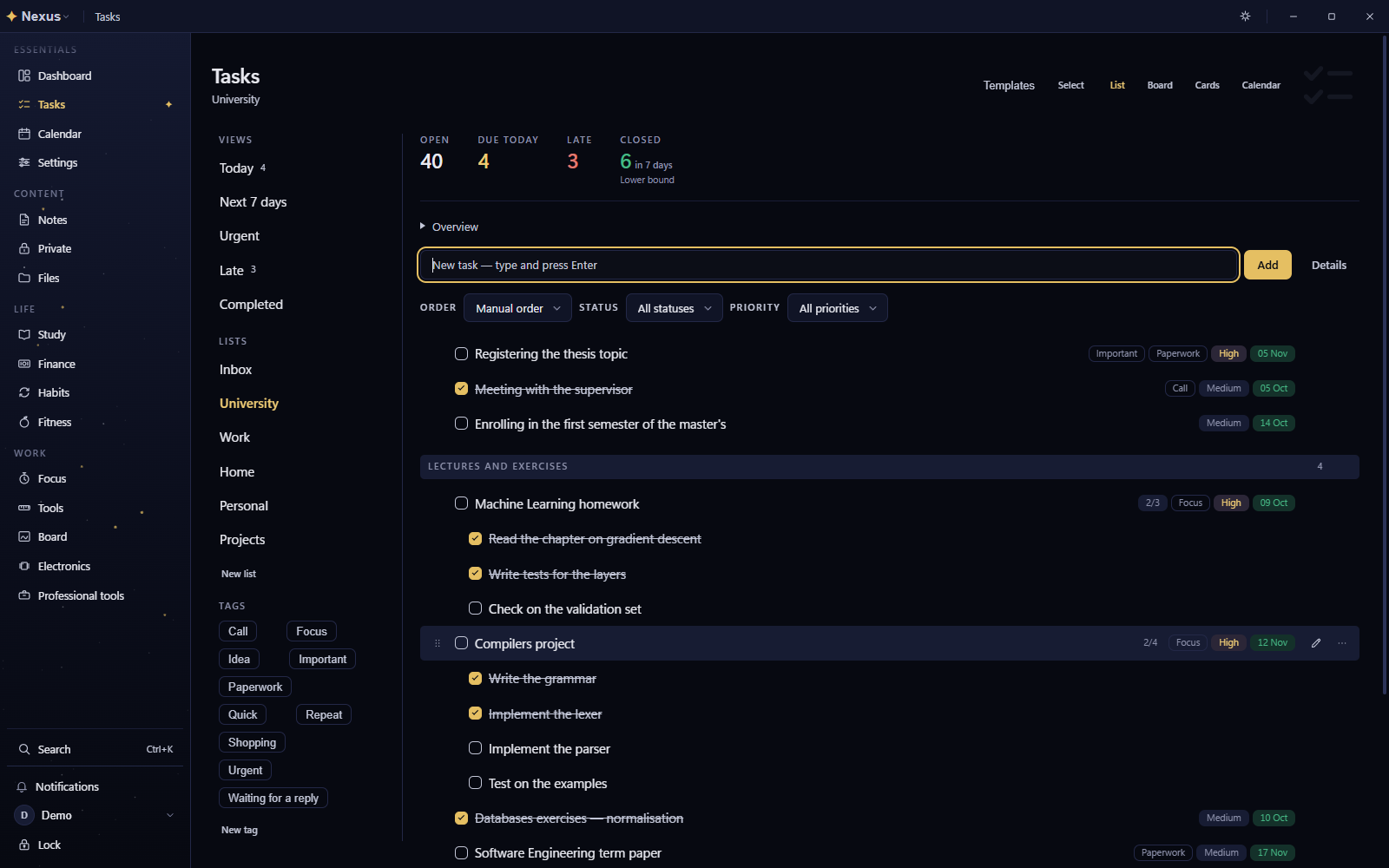Open Compilers project more options menu
The width and height of the screenshot is (1389, 868).
point(1342,643)
